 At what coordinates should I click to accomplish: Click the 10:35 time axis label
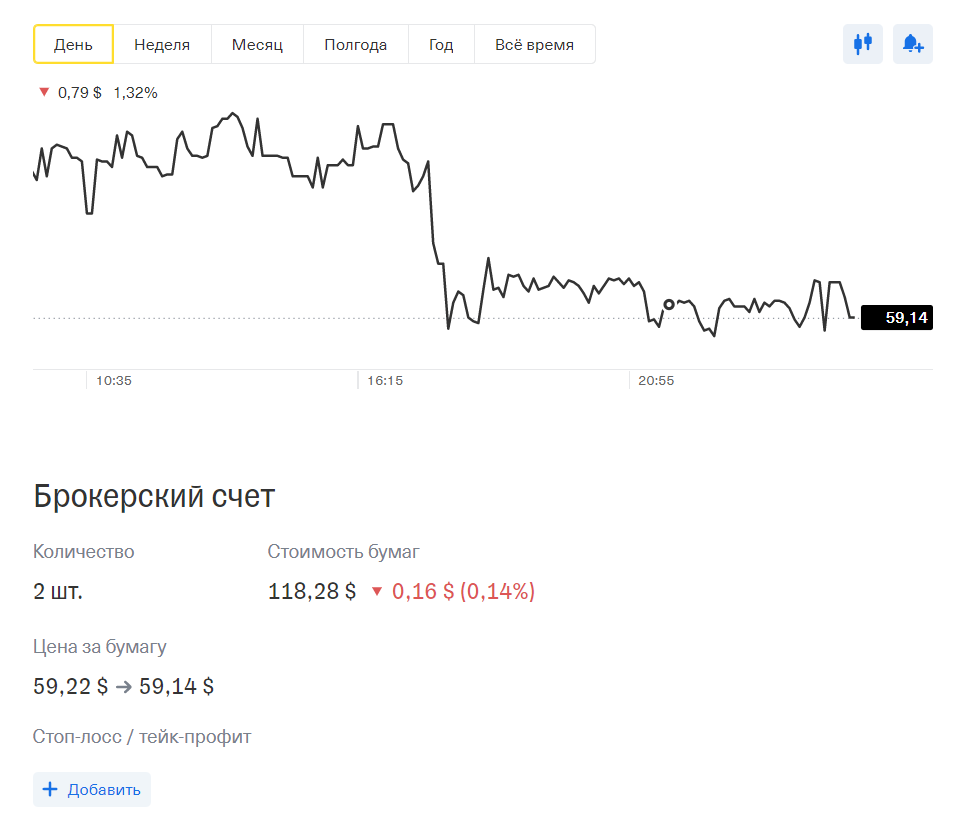[x=114, y=381]
